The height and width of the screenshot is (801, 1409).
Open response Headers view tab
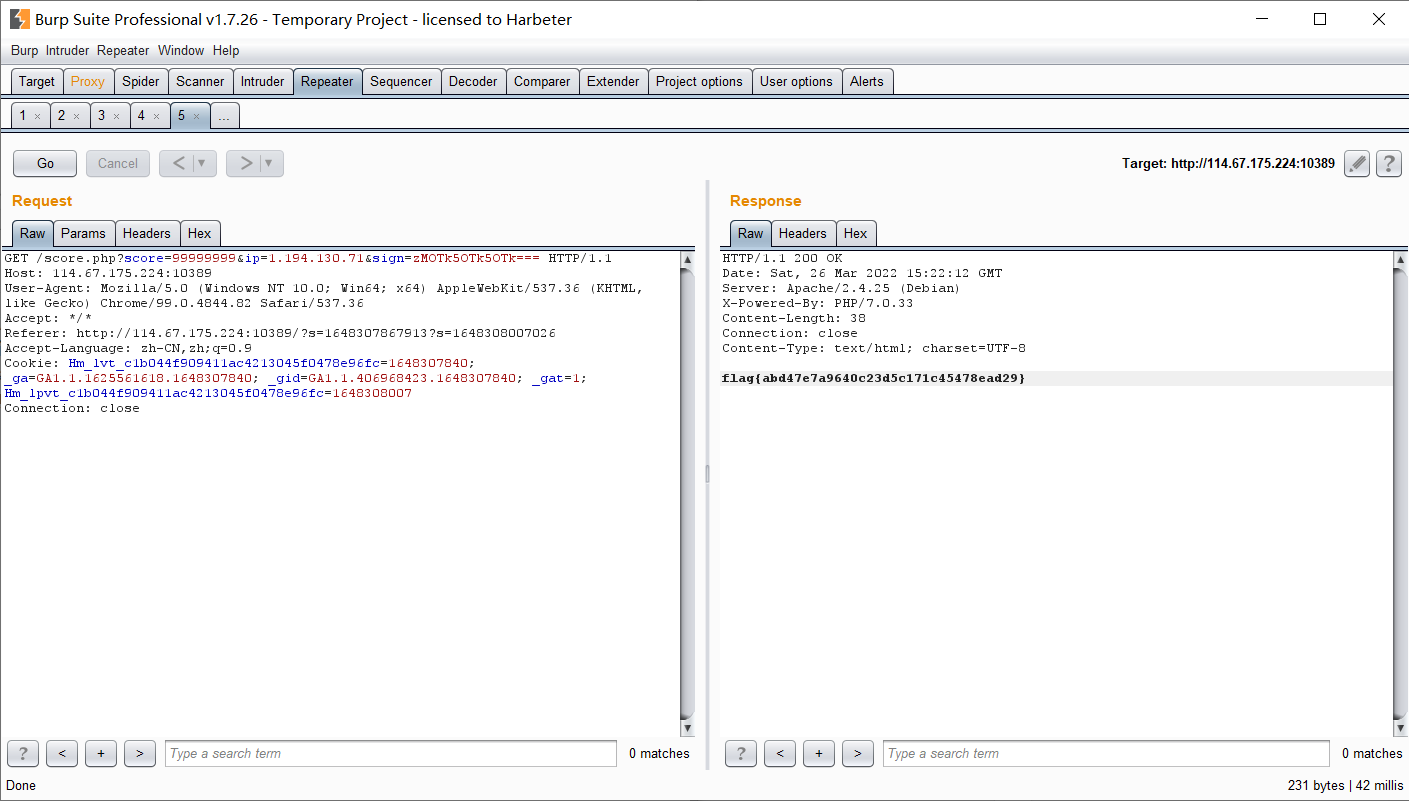[x=803, y=233]
